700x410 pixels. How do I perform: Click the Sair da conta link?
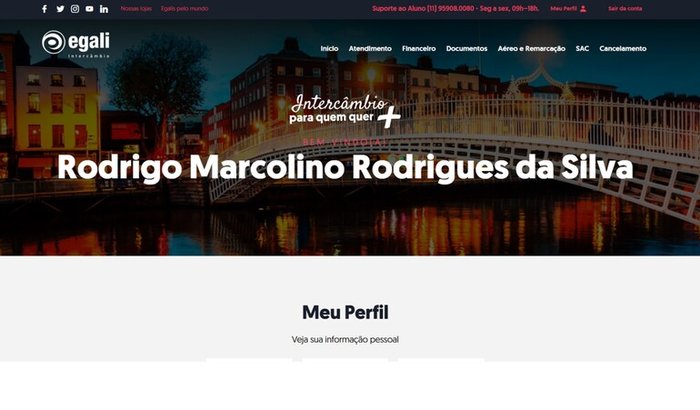[x=625, y=8]
